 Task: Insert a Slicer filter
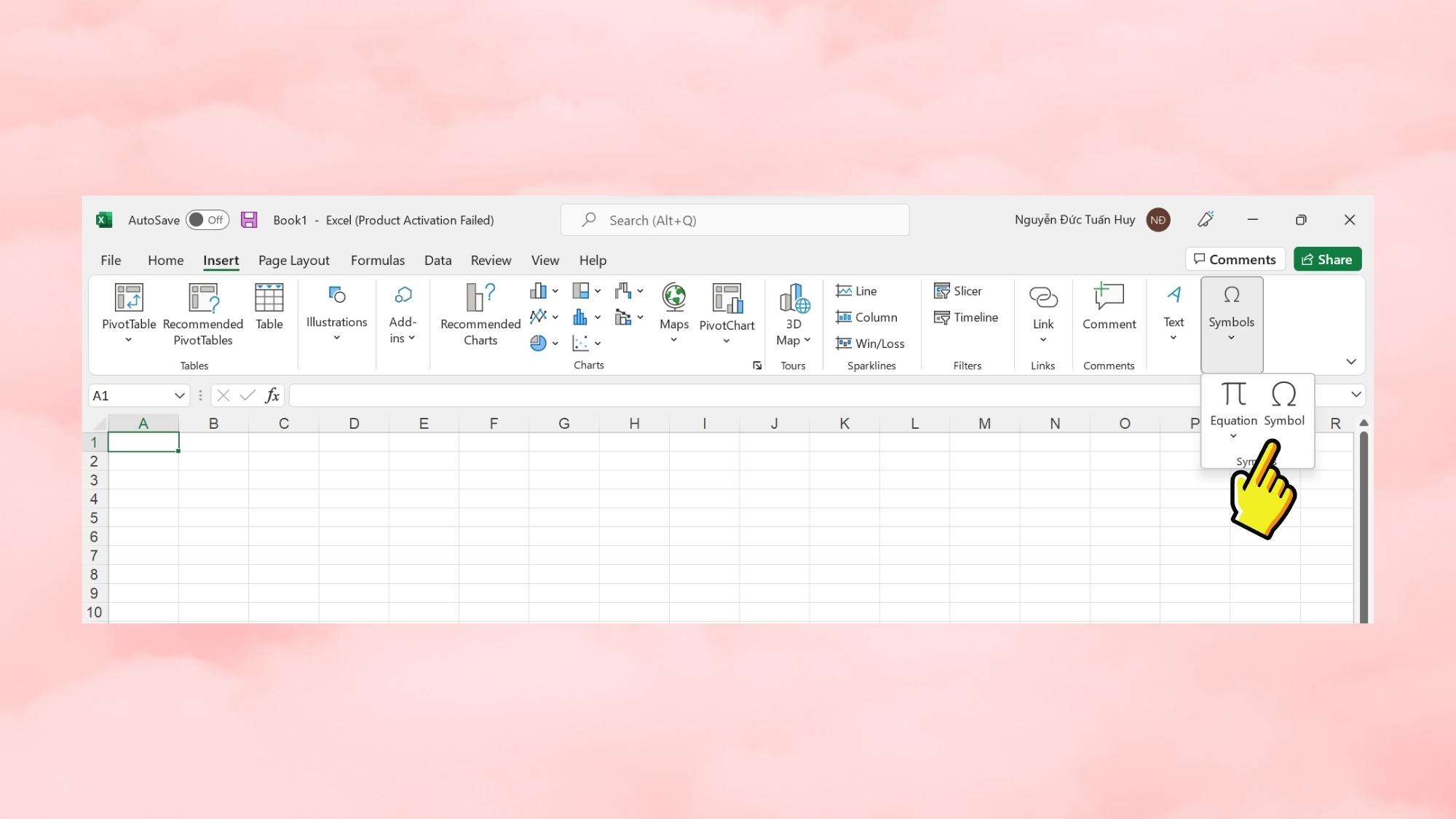coord(958,291)
